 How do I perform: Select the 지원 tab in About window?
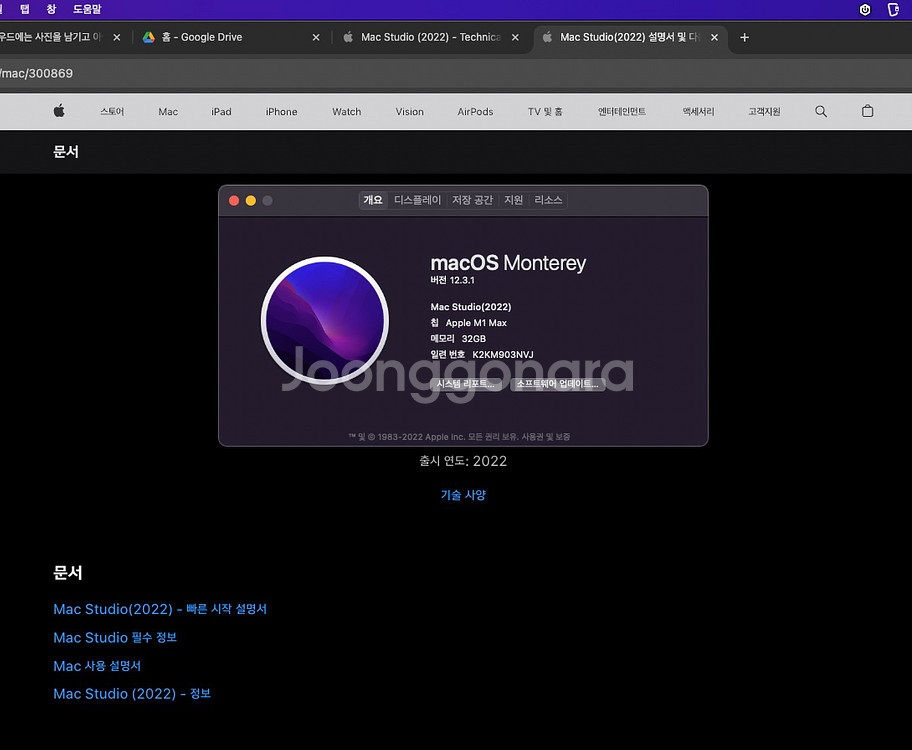[x=513, y=200]
